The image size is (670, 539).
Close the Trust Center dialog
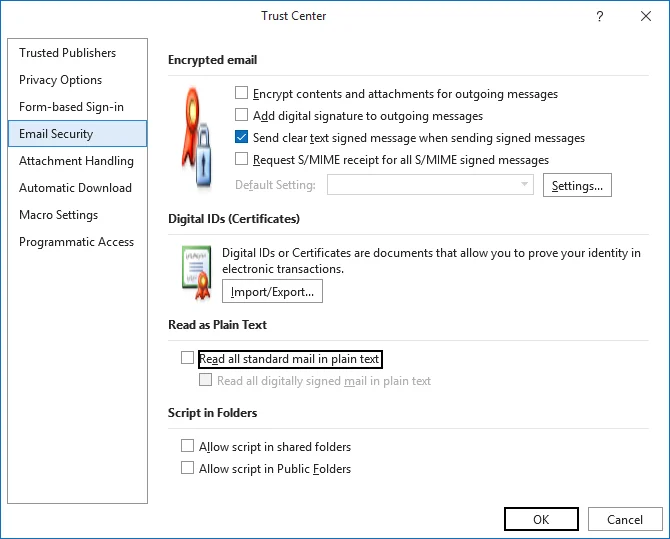pos(646,16)
